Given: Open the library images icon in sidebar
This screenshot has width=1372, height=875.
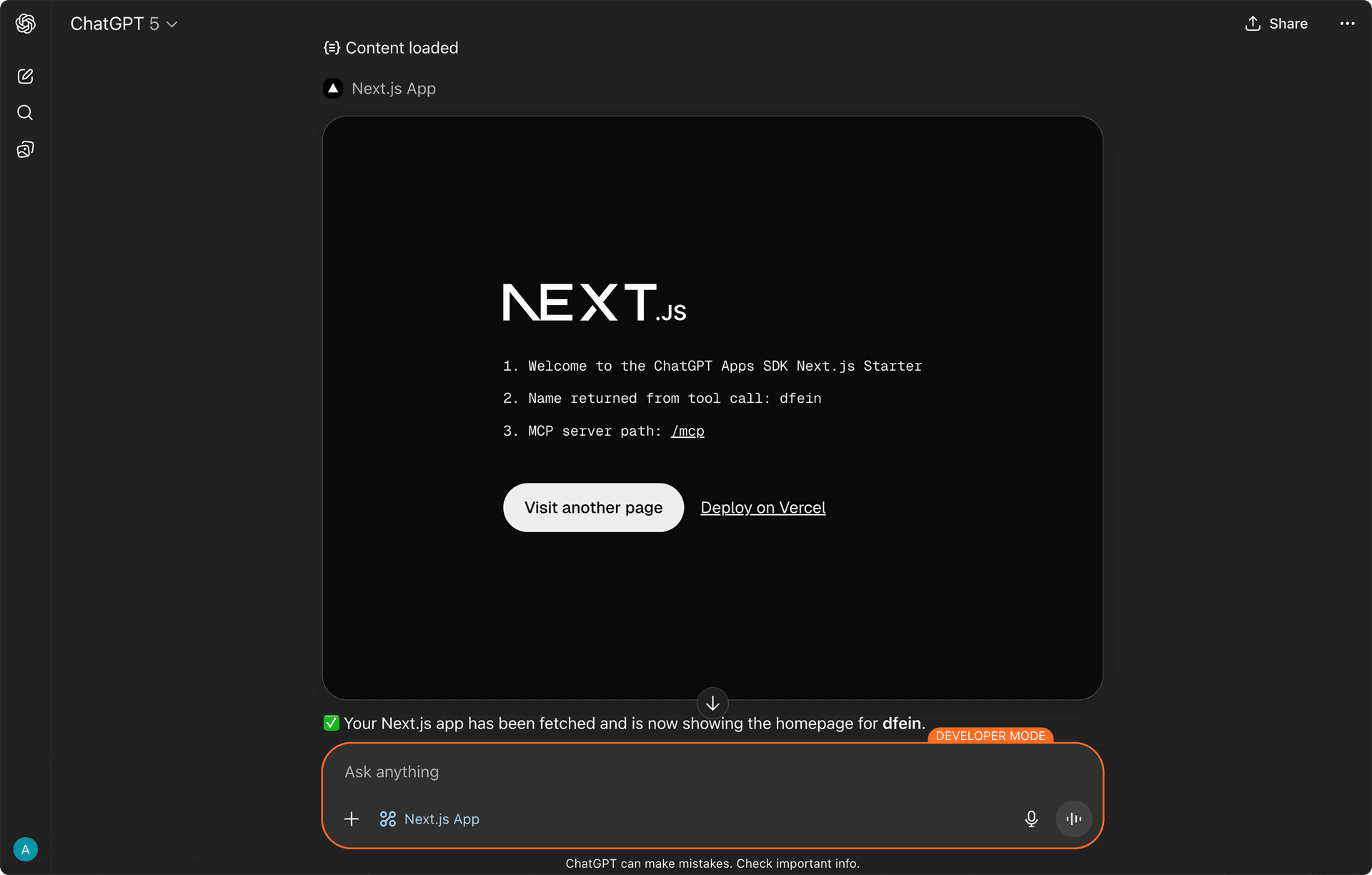Looking at the screenshot, I should pyautogui.click(x=26, y=149).
